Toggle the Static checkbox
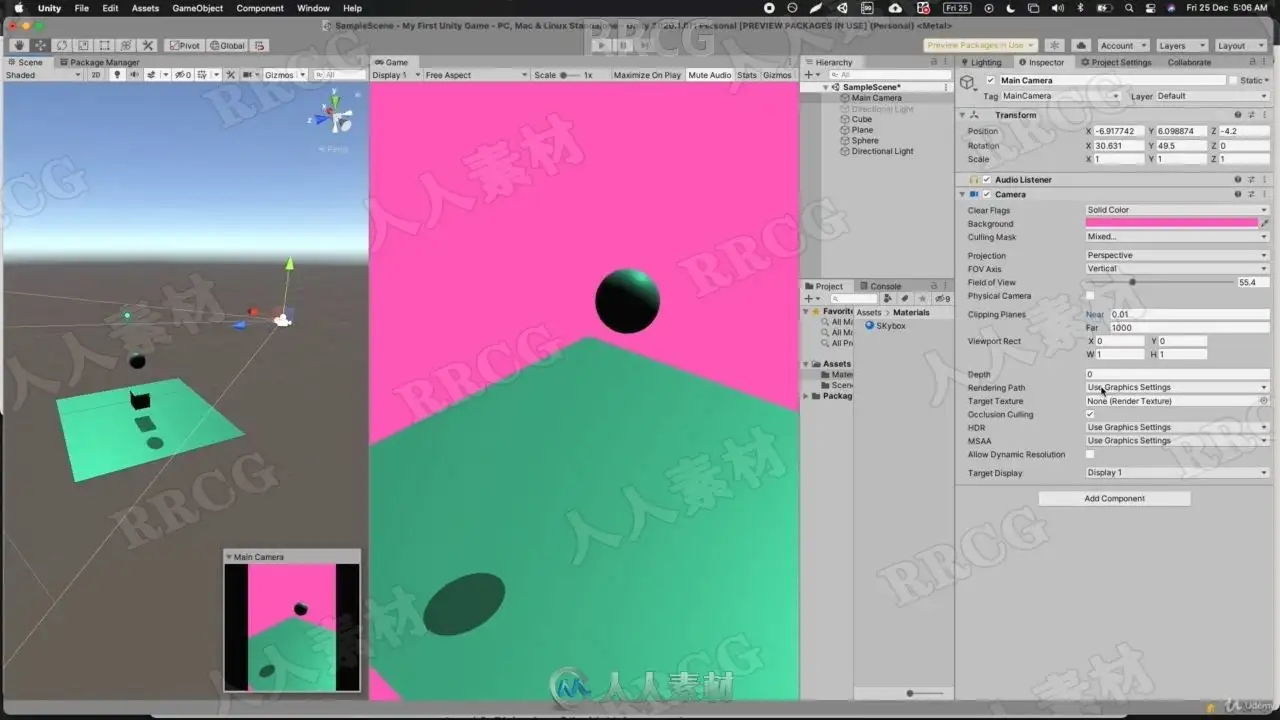1280x720 pixels. [1235, 80]
